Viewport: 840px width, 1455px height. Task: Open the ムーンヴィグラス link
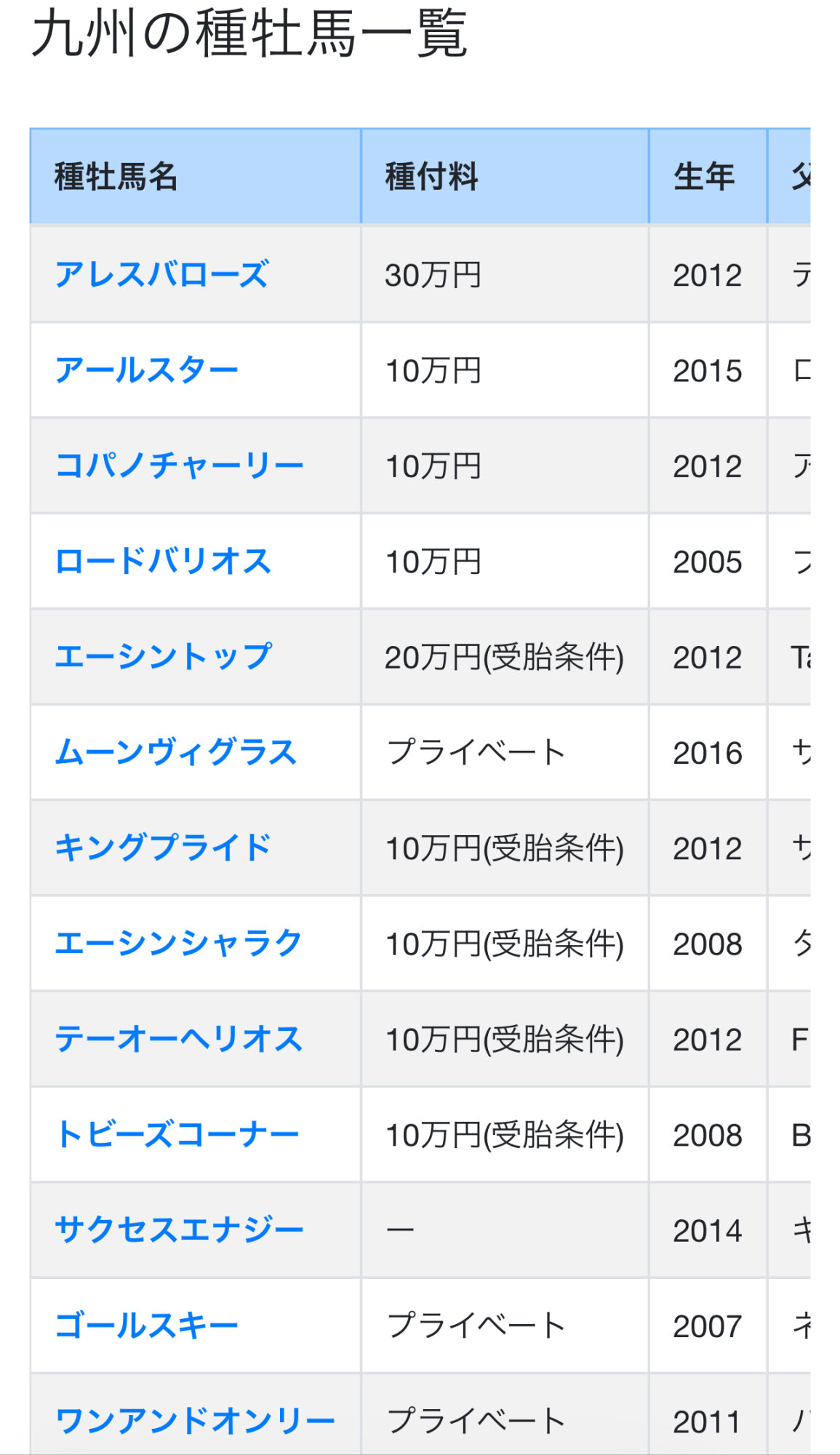(x=176, y=752)
